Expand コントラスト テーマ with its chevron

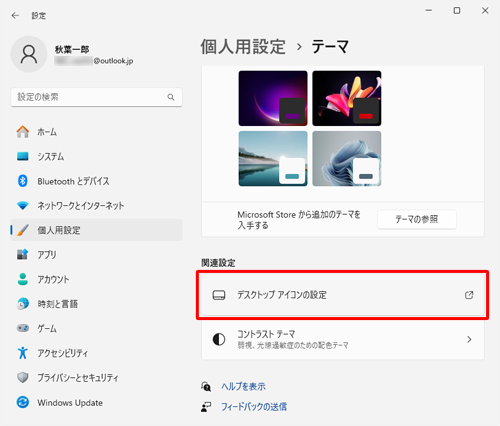click(x=469, y=339)
